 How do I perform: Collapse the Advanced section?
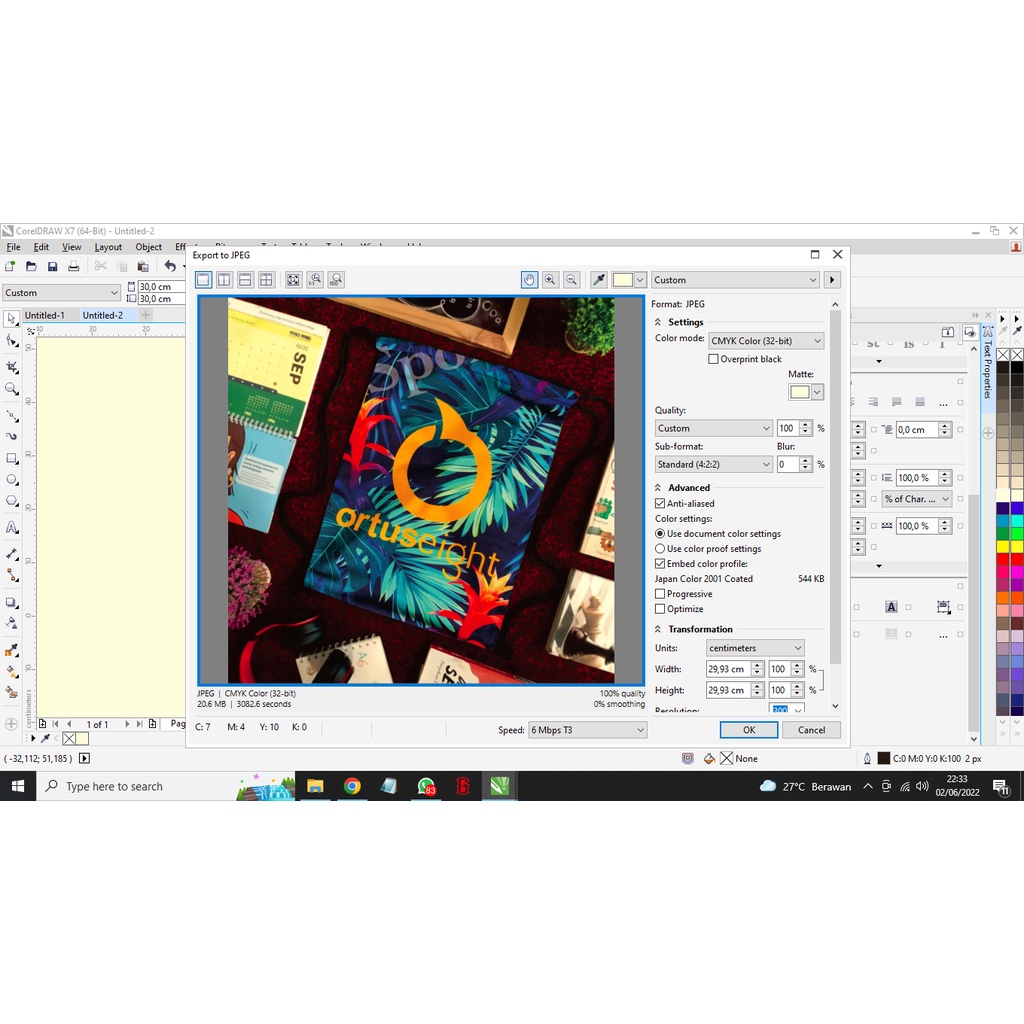[x=658, y=488]
